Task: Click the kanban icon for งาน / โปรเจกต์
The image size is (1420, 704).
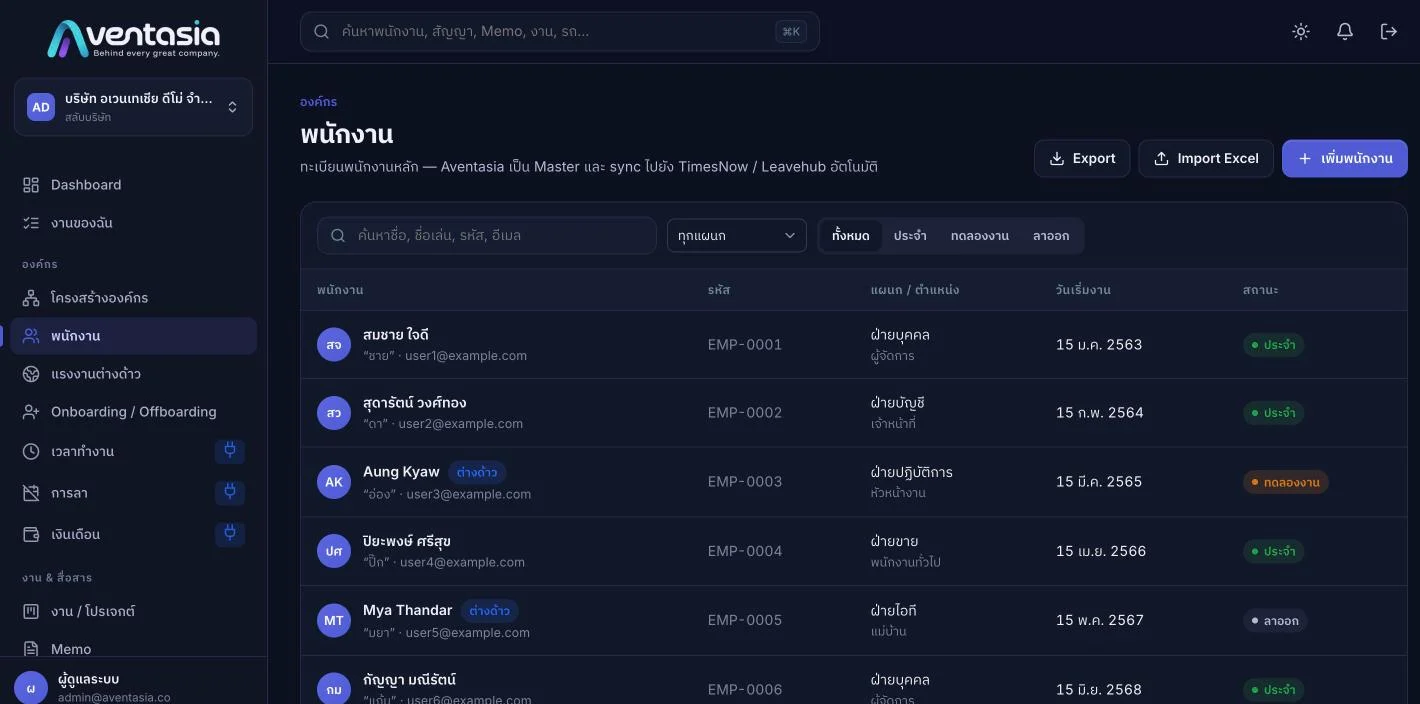Action: pyautogui.click(x=31, y=611)
